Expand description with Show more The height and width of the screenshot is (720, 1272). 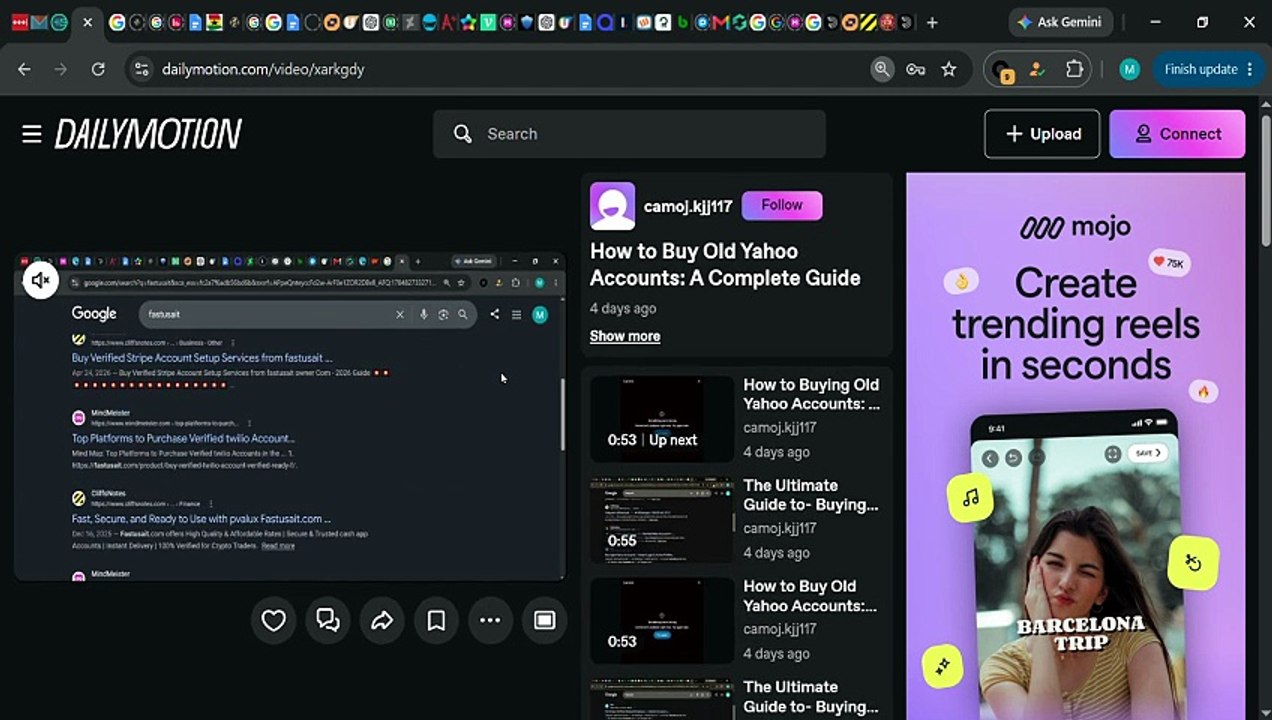pos(625,336)
